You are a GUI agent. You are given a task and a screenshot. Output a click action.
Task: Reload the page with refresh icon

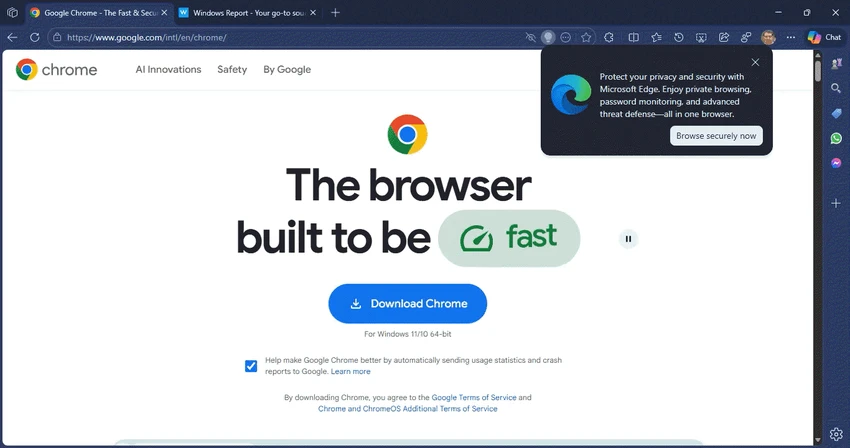35,37
